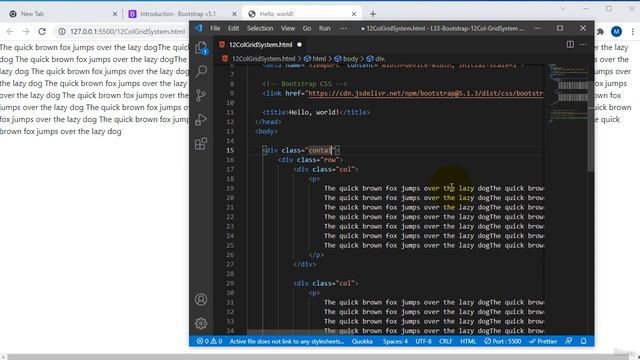Open Chrome's three-dot menu
The height and width of the screenshot is (360, 640).
pos(633,31)
